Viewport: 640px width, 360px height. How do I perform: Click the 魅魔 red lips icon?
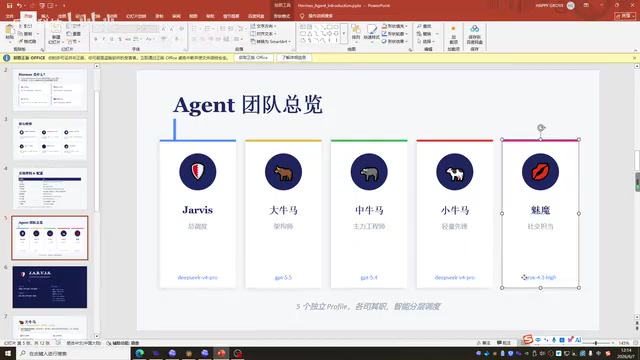point(540,172)
